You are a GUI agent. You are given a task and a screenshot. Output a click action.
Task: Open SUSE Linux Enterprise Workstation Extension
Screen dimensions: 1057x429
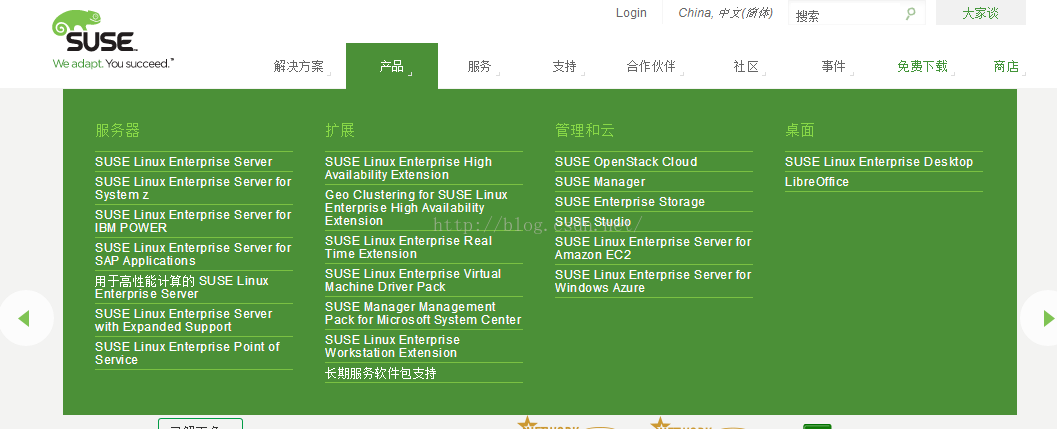tap(392, 347)
